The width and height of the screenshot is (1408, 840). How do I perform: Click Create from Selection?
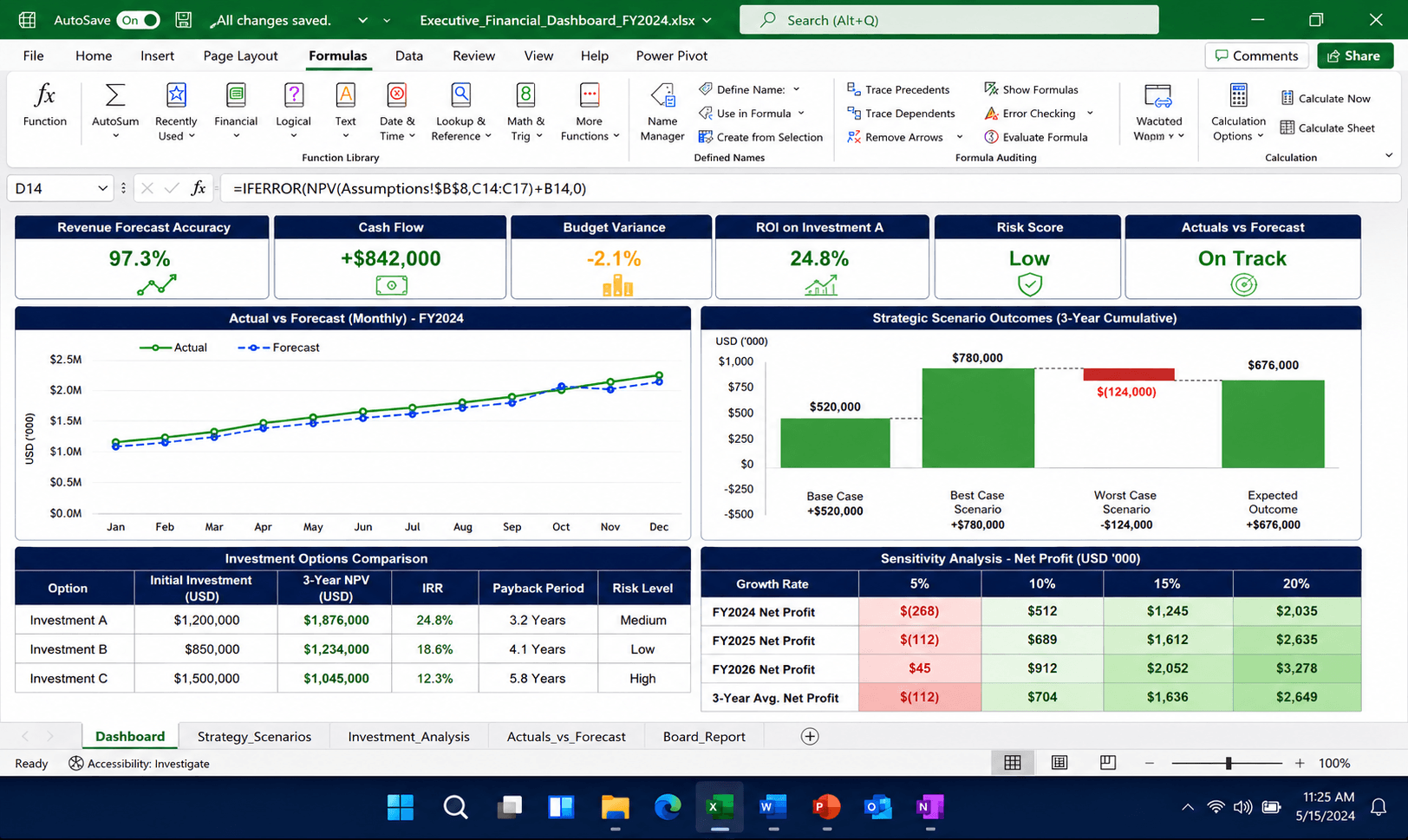[x=760, y=137]
